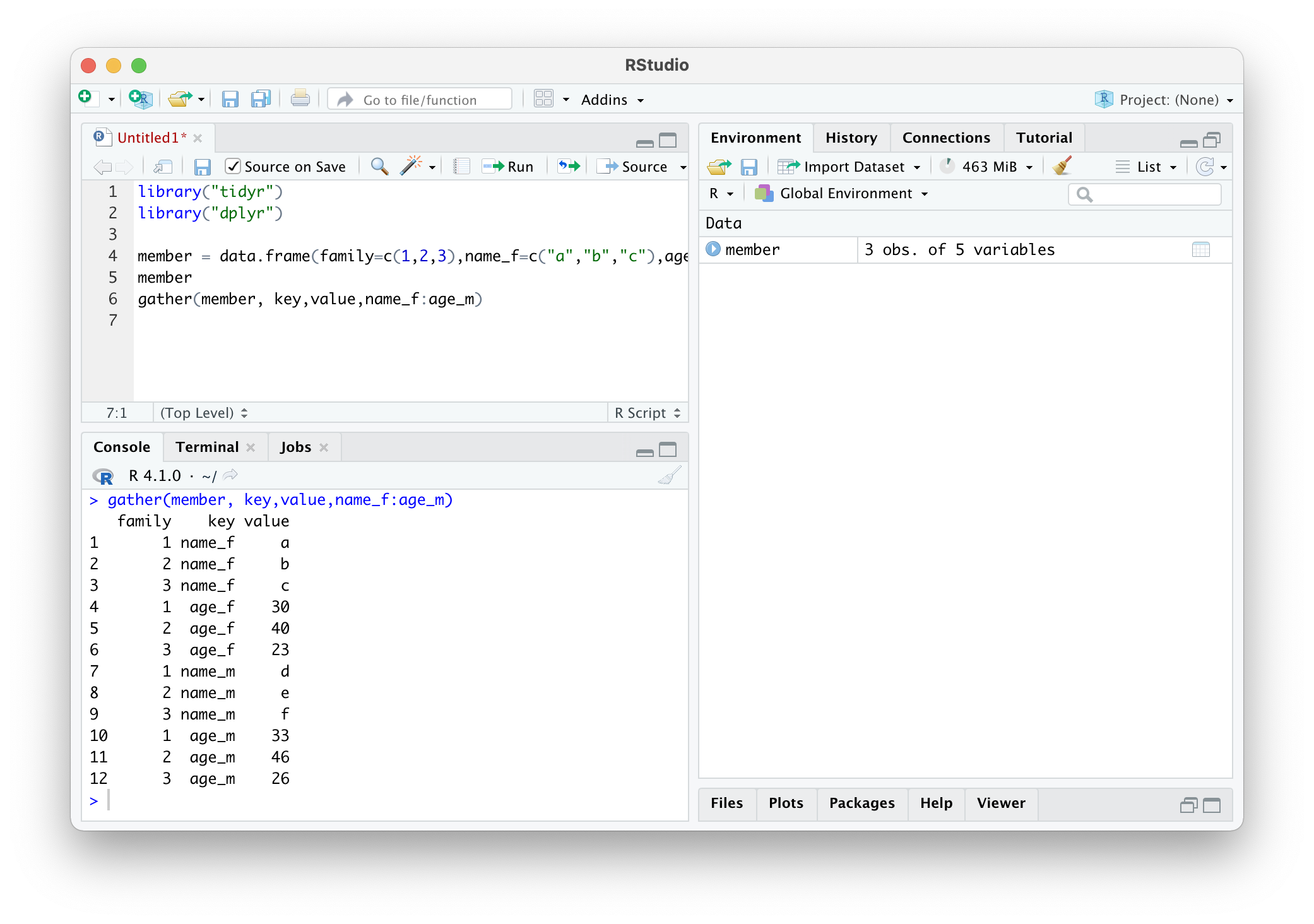Run the current line with Run button
This screenshot has width=1314, height=924.
[x=508, y=167]
